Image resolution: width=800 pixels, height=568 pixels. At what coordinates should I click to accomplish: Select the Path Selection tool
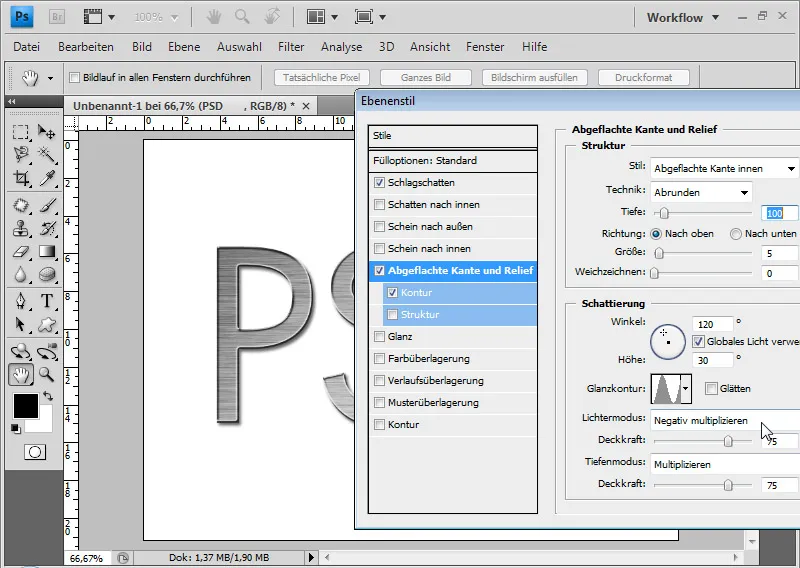[21, 324]
